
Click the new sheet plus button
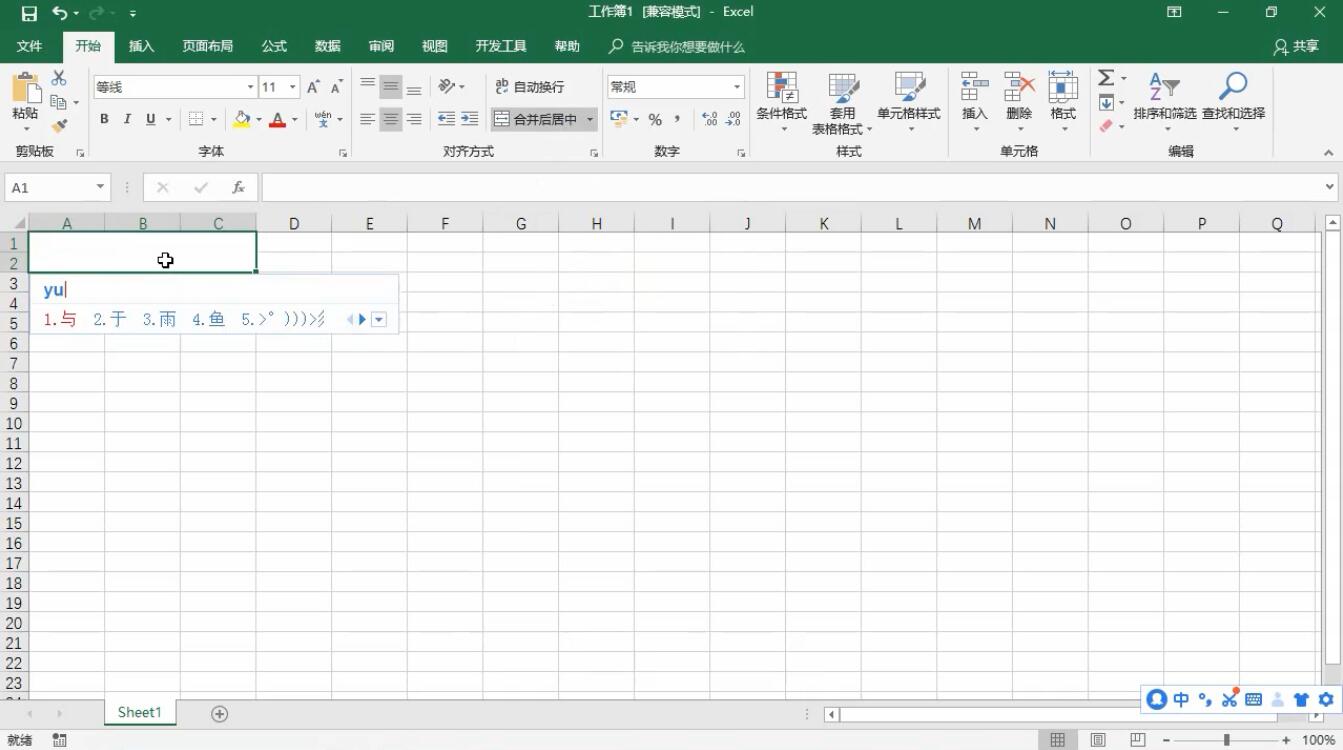coord(220,713)
